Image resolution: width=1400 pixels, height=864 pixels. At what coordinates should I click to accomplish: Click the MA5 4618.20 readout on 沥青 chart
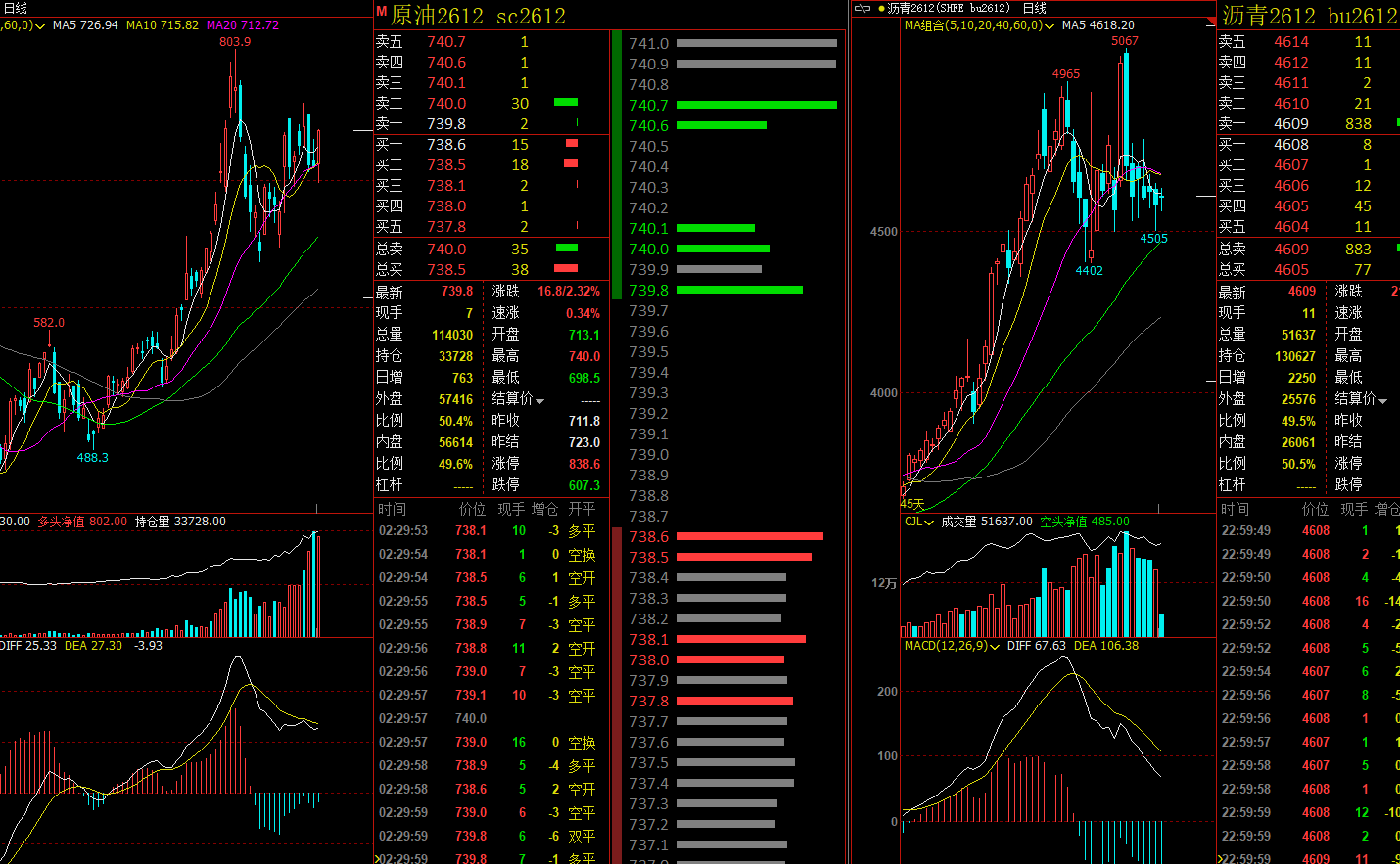tap(1098, 25)
